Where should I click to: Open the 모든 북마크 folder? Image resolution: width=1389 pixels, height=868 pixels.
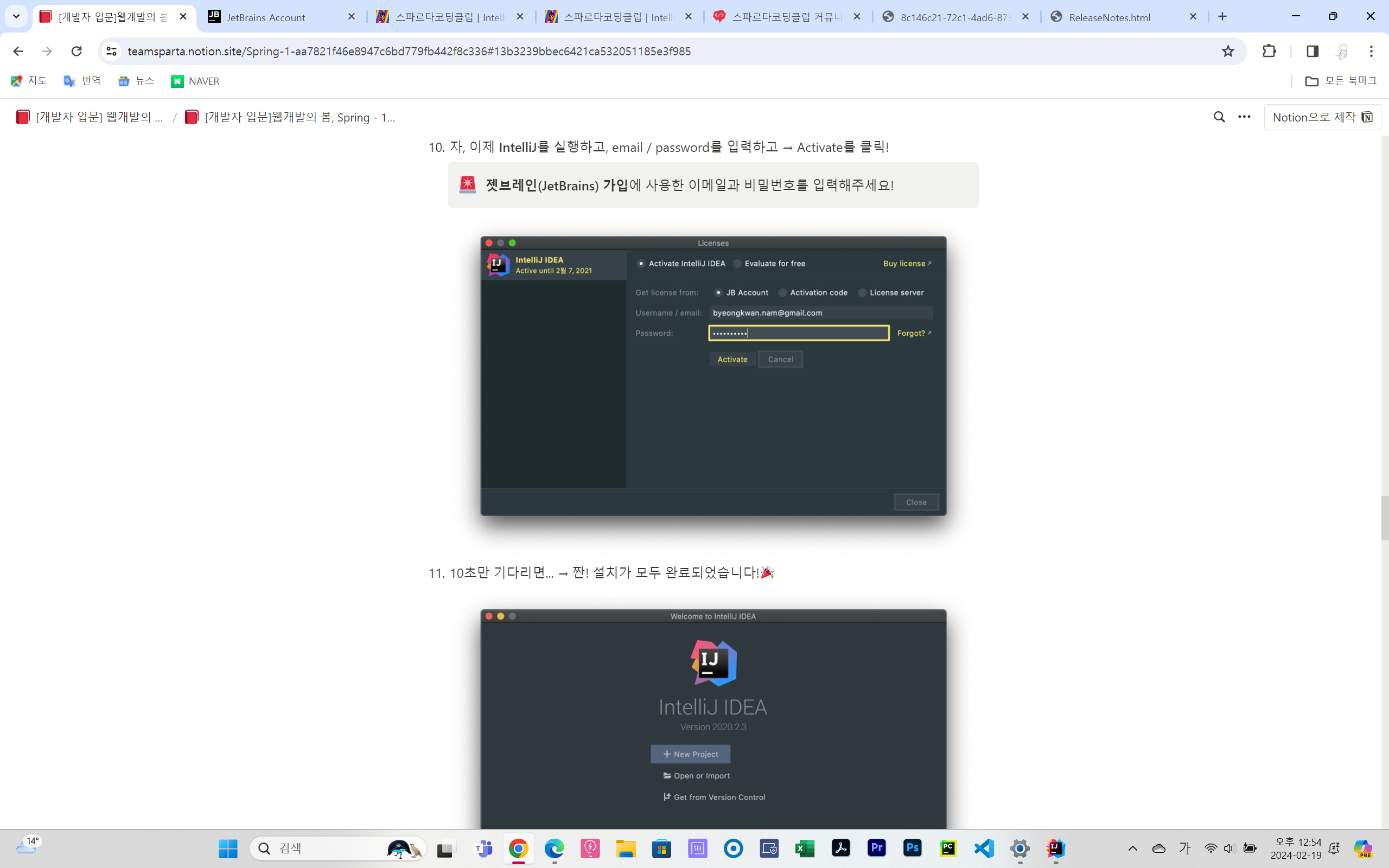[1341, 81]
